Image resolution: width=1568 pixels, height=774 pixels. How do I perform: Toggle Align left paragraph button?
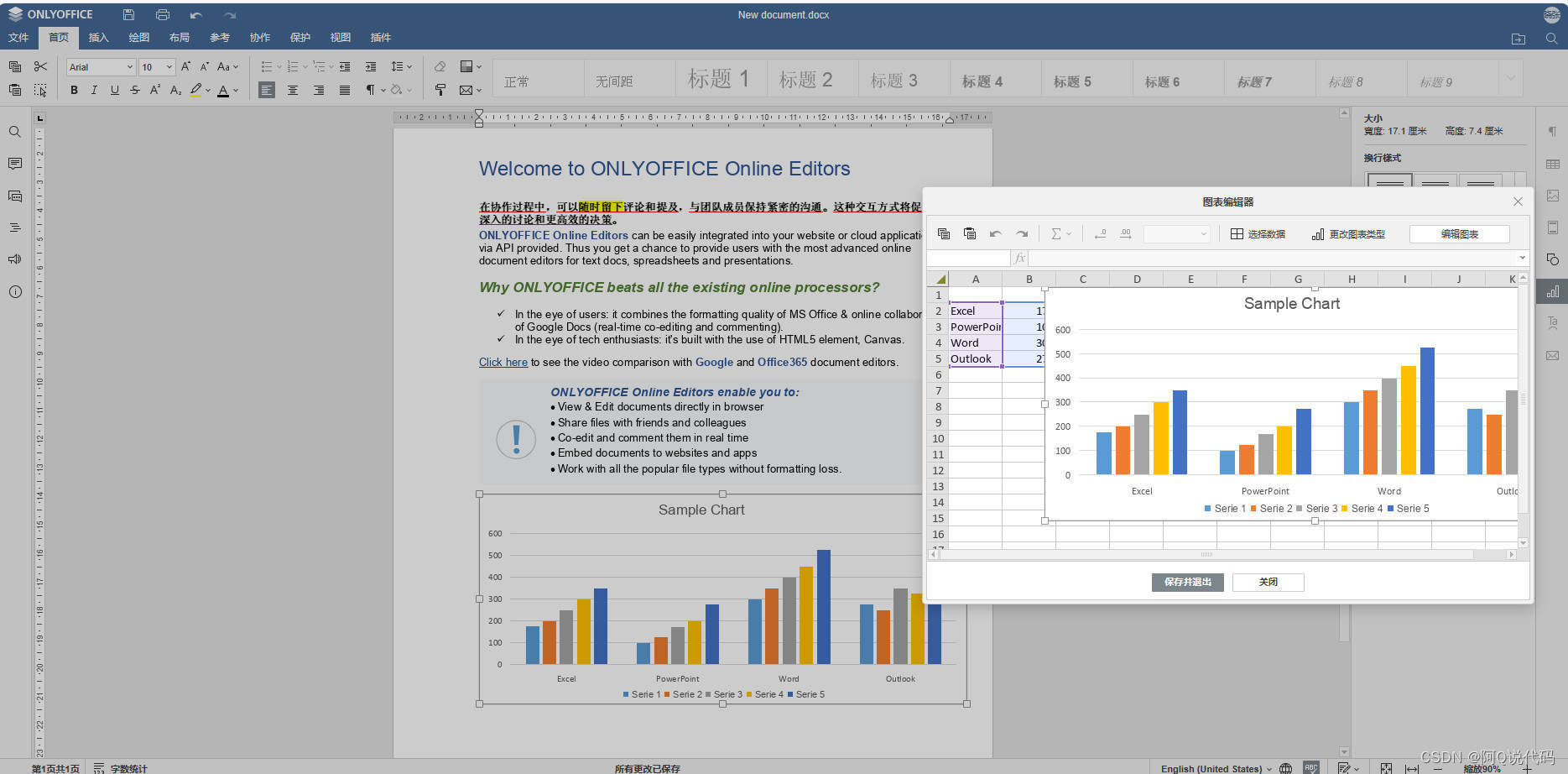click(x=267, y=90)
